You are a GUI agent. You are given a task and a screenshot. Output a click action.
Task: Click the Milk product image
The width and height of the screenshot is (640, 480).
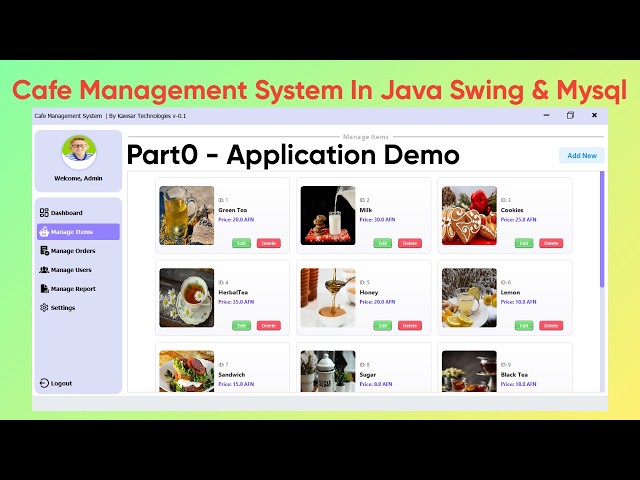pyautogui.click(x=328, y=216)
